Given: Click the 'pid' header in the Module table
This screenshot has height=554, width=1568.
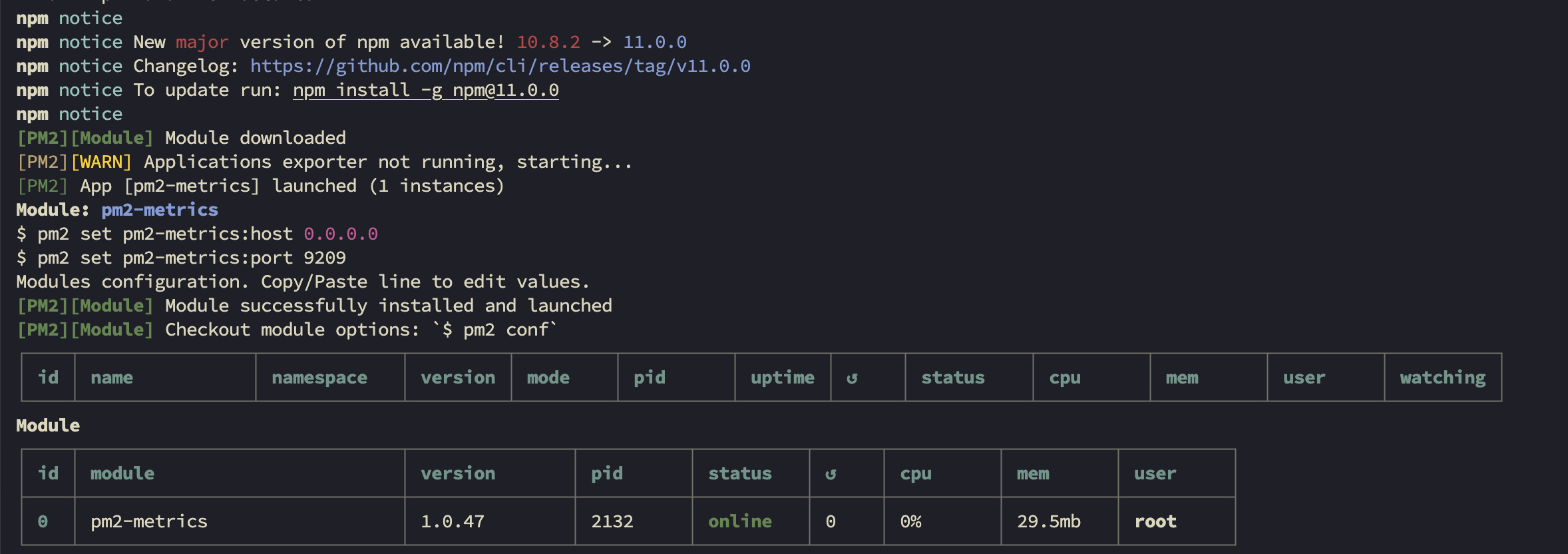Looking at the screenshot, I should pyautogui.click(x=607, y=474).
